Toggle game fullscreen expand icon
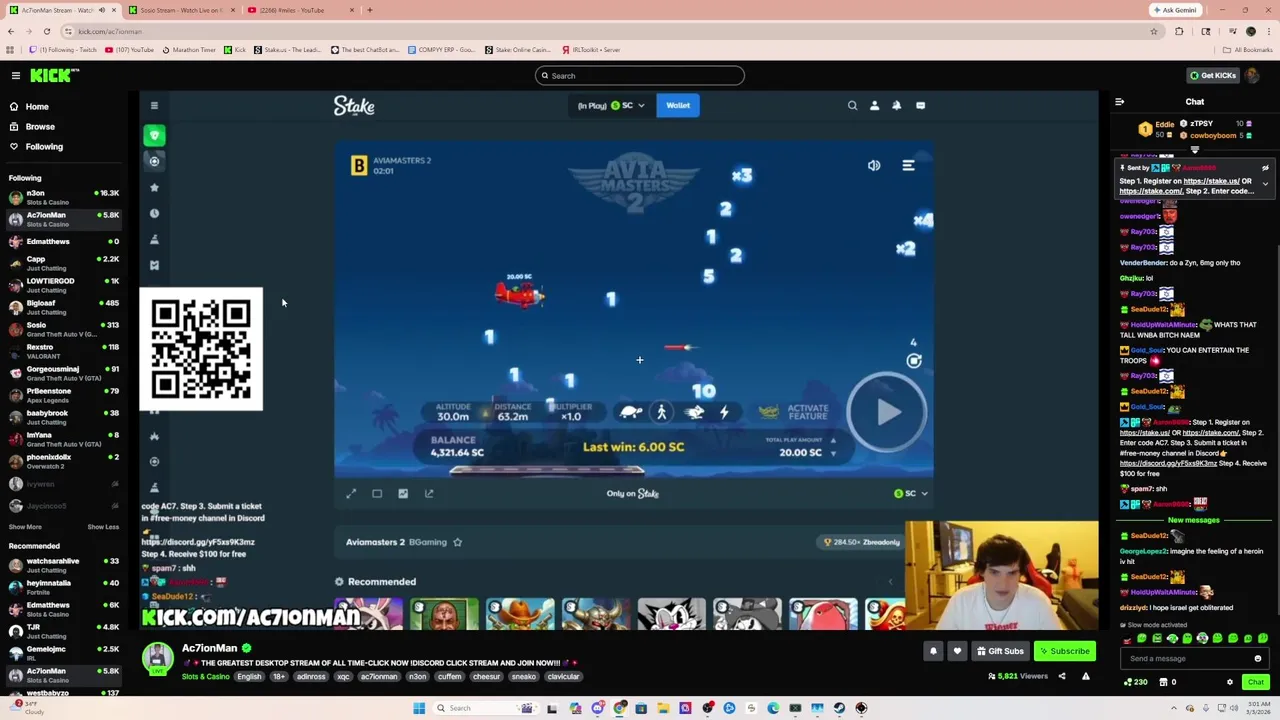The image size is (1280, 720). pyautogui.click(x=351, y=493)
